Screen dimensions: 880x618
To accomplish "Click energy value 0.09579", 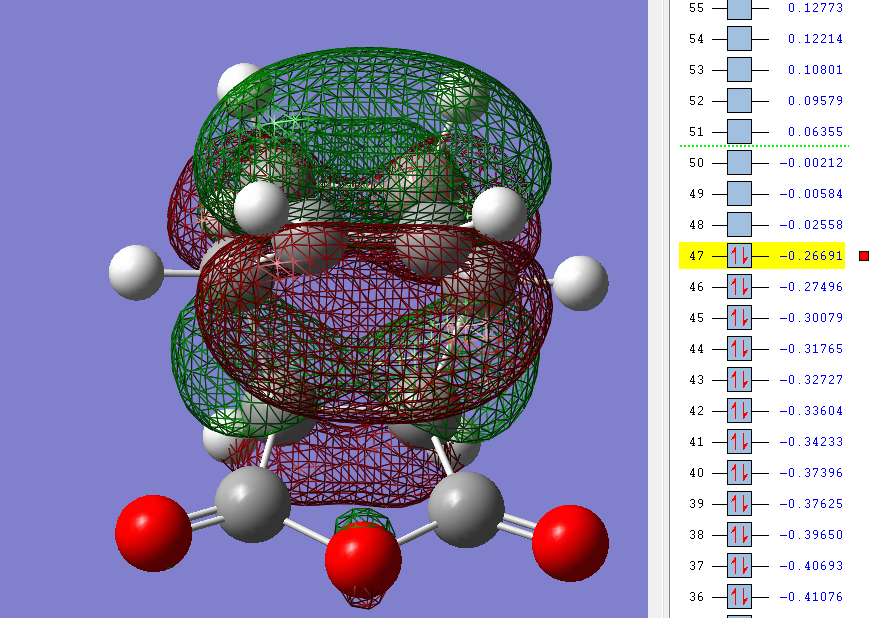I will [815, 100].
